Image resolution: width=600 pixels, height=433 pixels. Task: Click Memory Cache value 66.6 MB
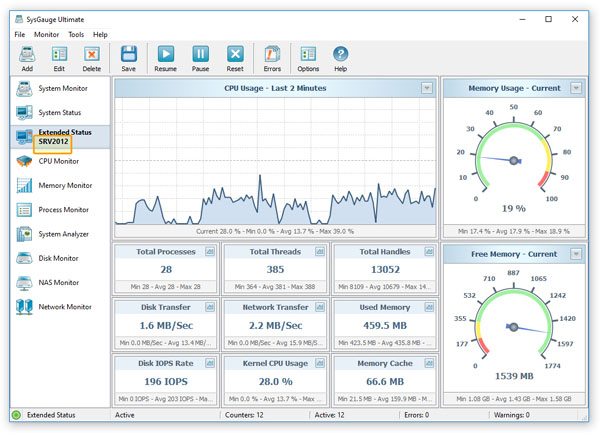[385, 382]
